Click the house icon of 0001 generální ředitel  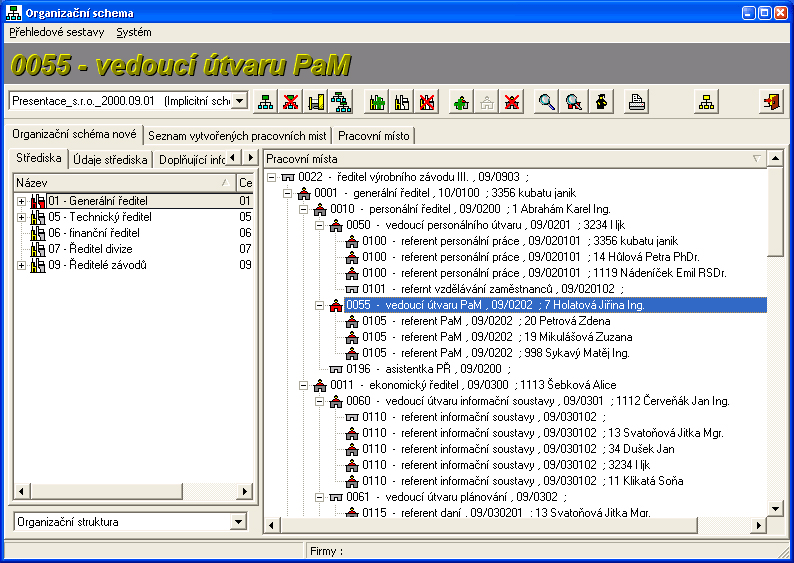304,193
